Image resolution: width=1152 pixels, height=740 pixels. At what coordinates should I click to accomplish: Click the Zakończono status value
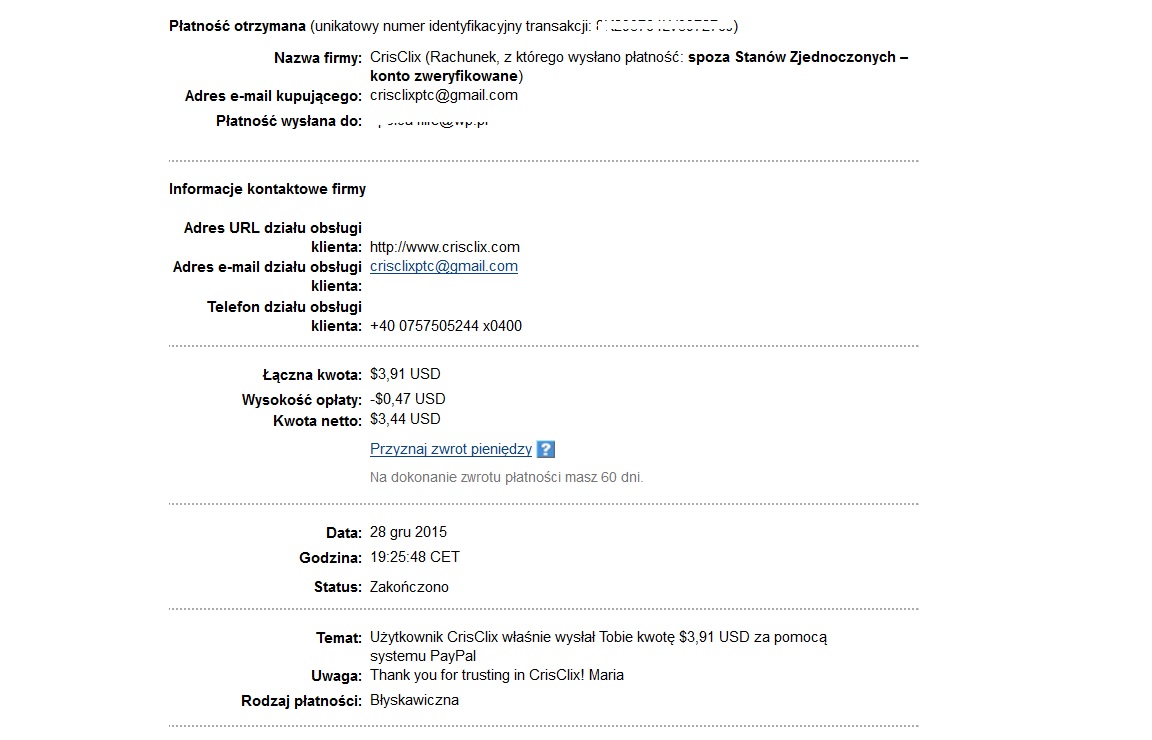click(x=409, y=587)
